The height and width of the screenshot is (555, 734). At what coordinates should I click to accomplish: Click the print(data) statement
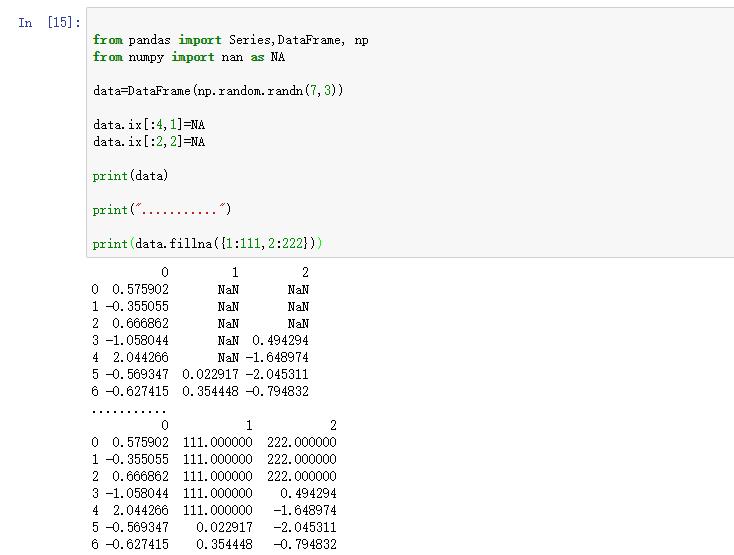131,176
